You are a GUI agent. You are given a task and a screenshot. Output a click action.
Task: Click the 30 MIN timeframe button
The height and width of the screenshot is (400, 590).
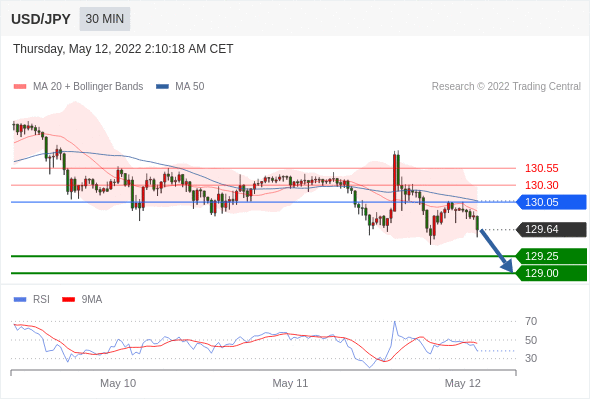pyautogui.click(x=105, y=19)
